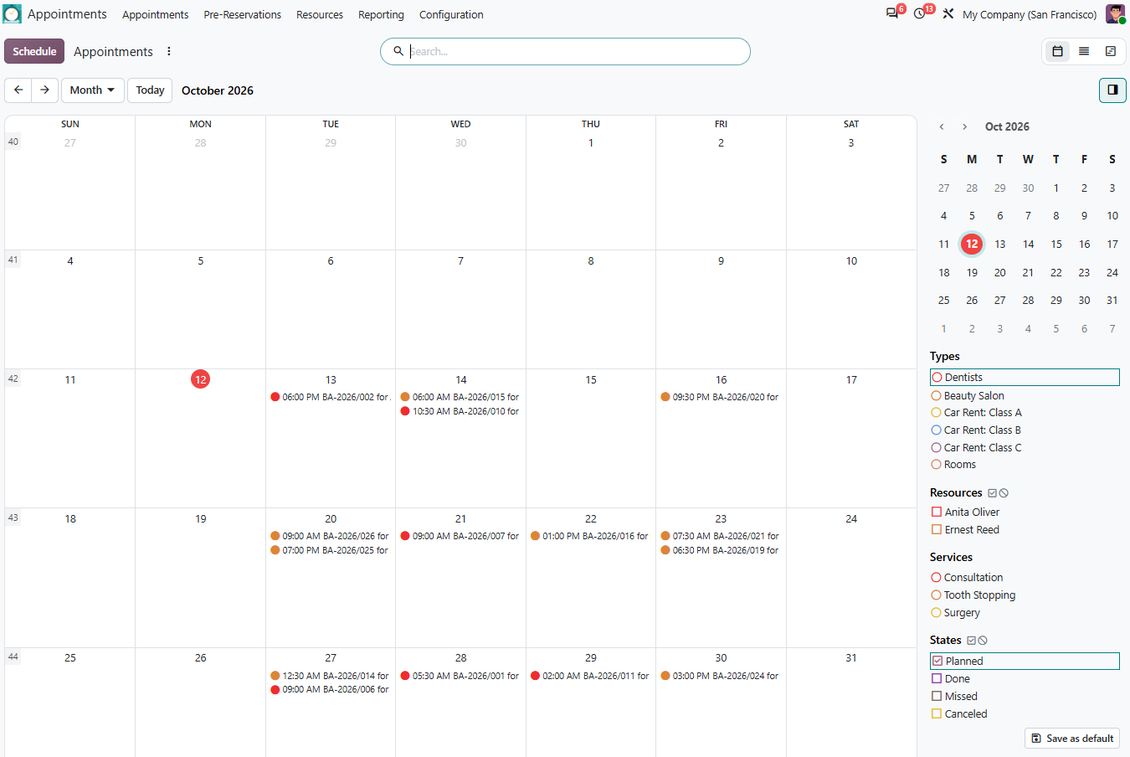Image resolution: width=1130 pixels, height=757 pixels.
Task: Switch to calendar view icon
Action: click(1057, 51)
